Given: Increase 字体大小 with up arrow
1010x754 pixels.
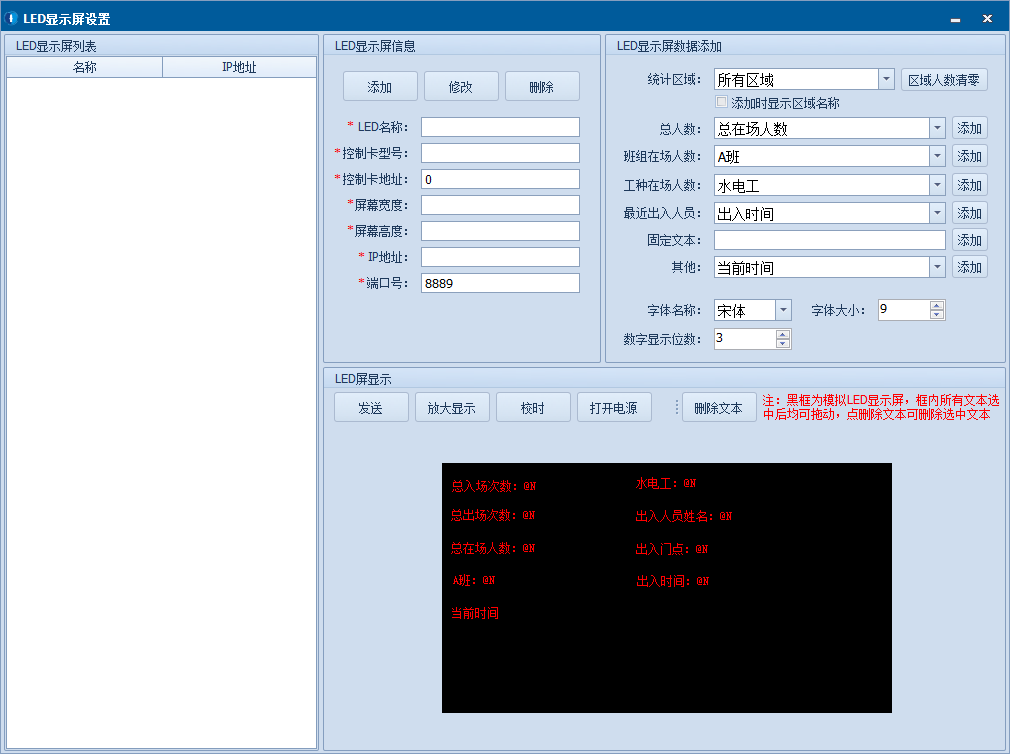Looking at the screenshot, I should tap(937, 306).
